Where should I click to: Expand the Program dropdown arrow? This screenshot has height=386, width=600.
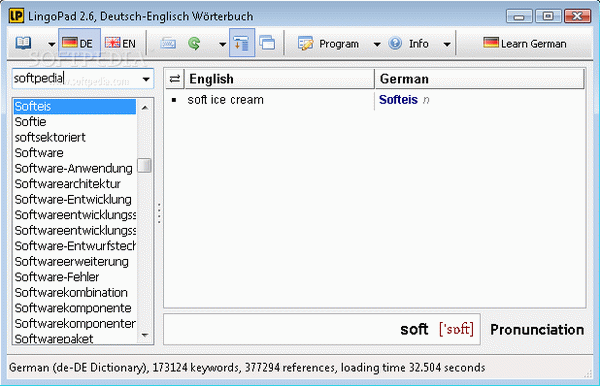(x=377, y=44)
